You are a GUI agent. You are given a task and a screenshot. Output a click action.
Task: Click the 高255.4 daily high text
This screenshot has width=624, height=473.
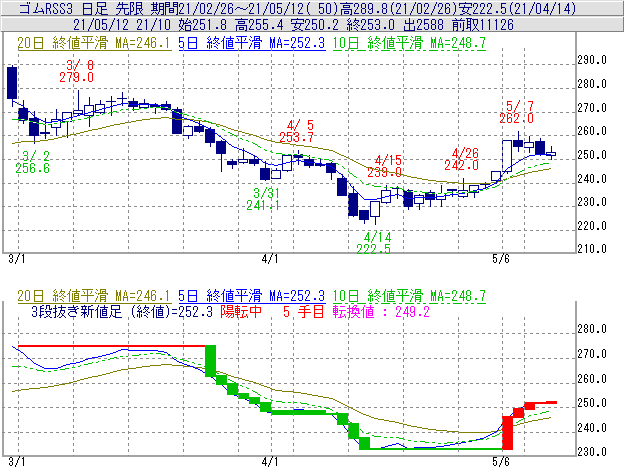pos(259,25)
